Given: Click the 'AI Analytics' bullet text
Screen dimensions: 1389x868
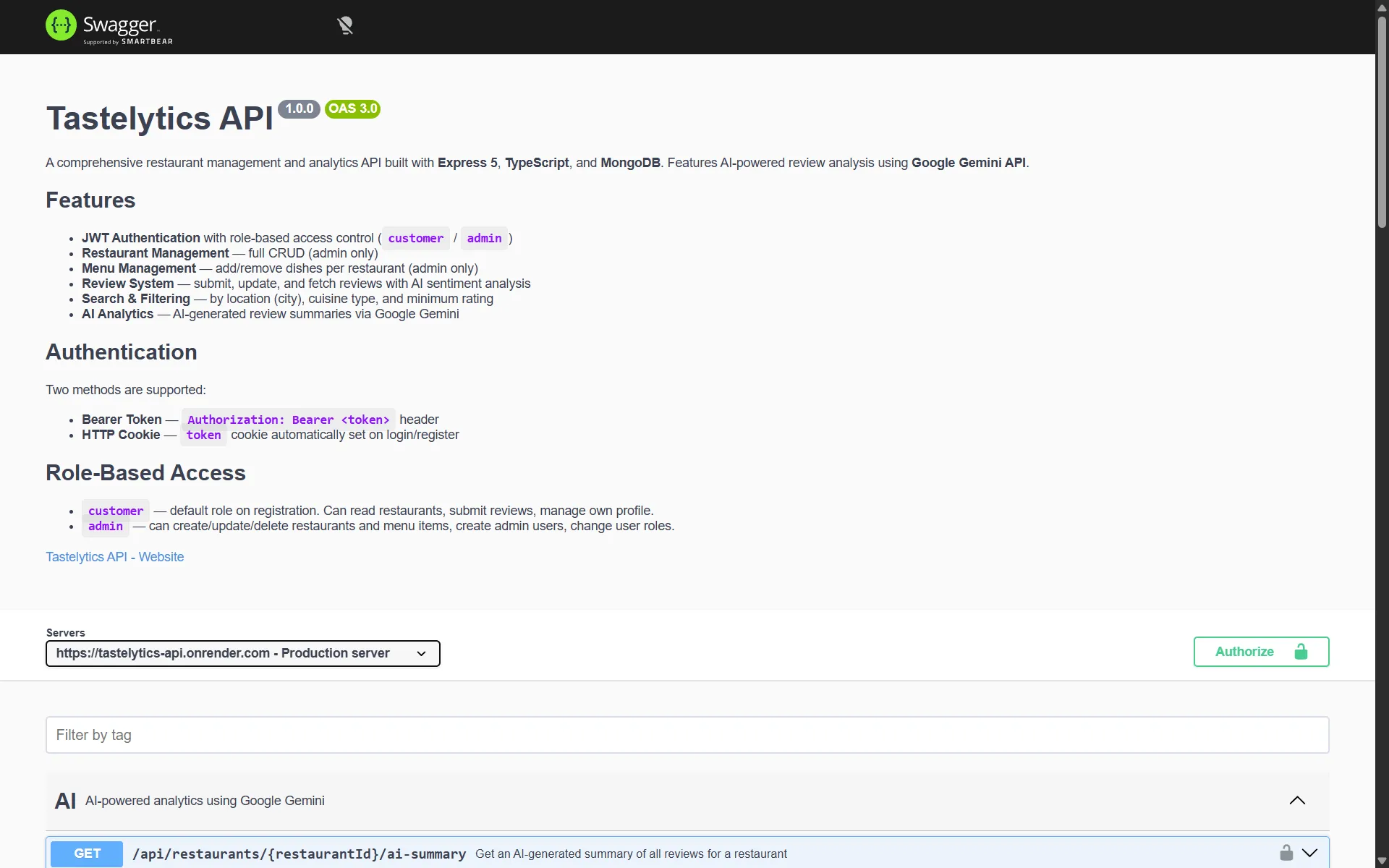Looking at the screenshot, I should 117,314.
